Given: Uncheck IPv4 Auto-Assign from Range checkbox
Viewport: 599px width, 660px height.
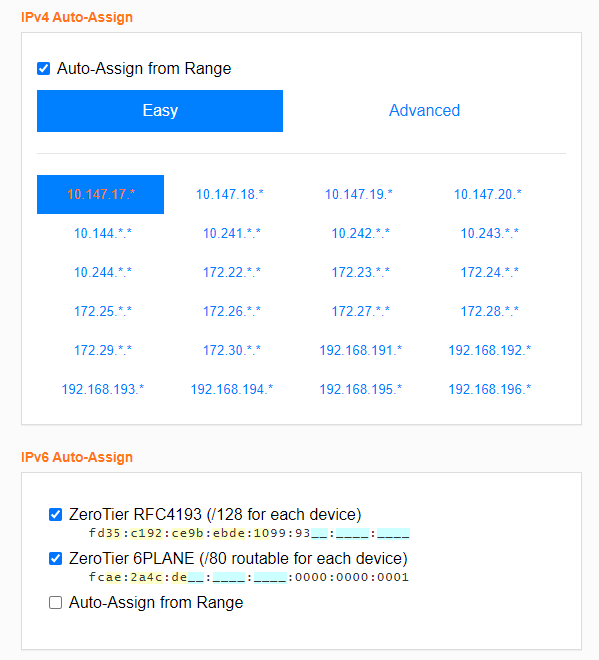Looking at the screenshot, I should (x=44, y=69).
